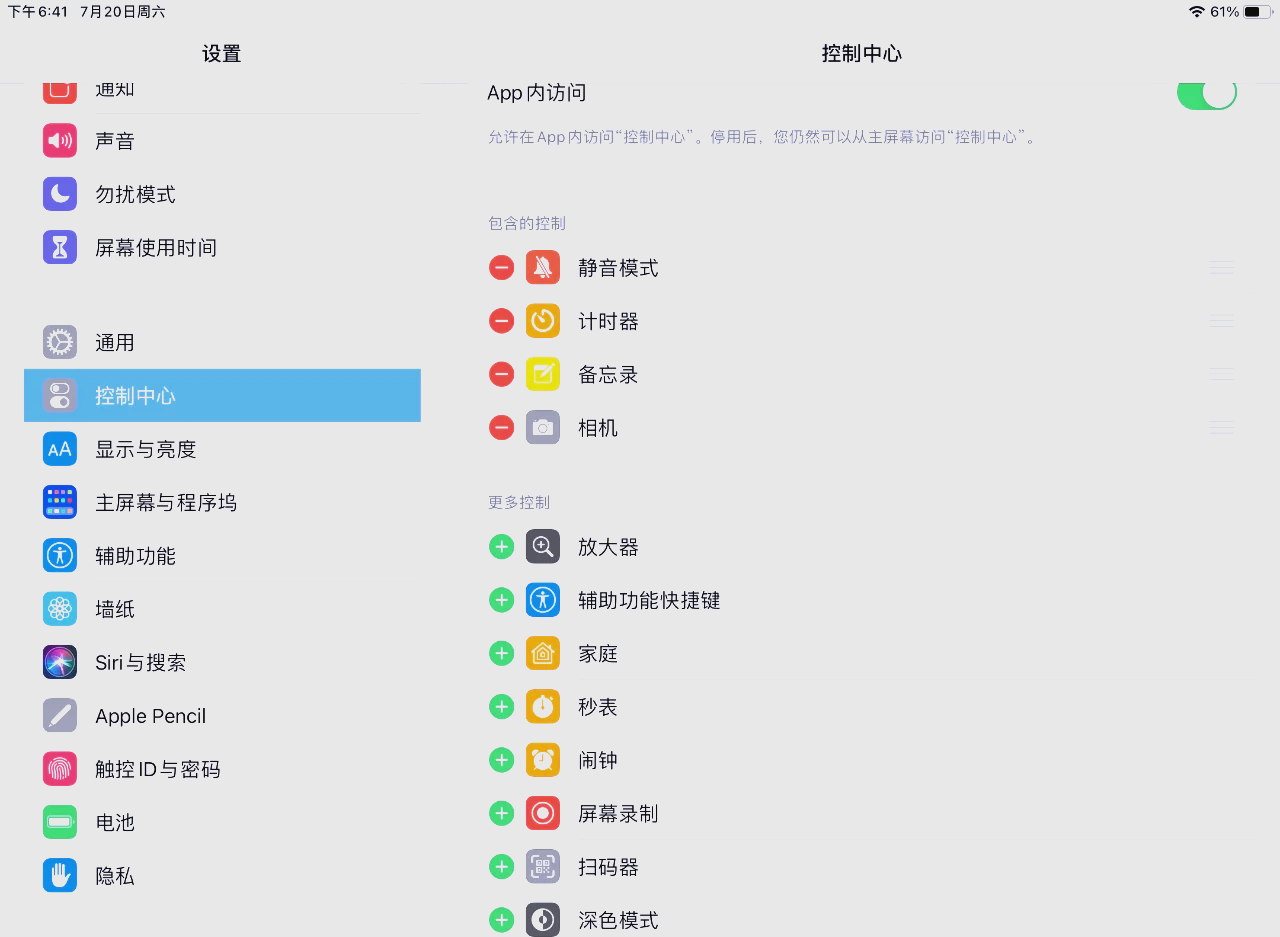Open Siri与搜索 settings

pos(140,663)
